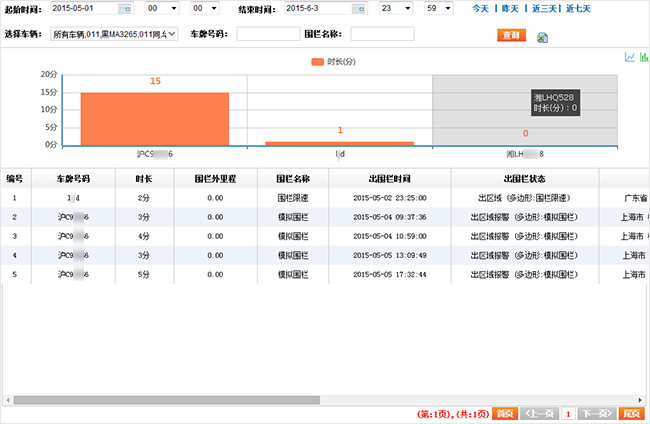This screenshot has width=650, height=424.
Task: Click the horizontal scrollbar thumb
Action: [x=167, y=400]
